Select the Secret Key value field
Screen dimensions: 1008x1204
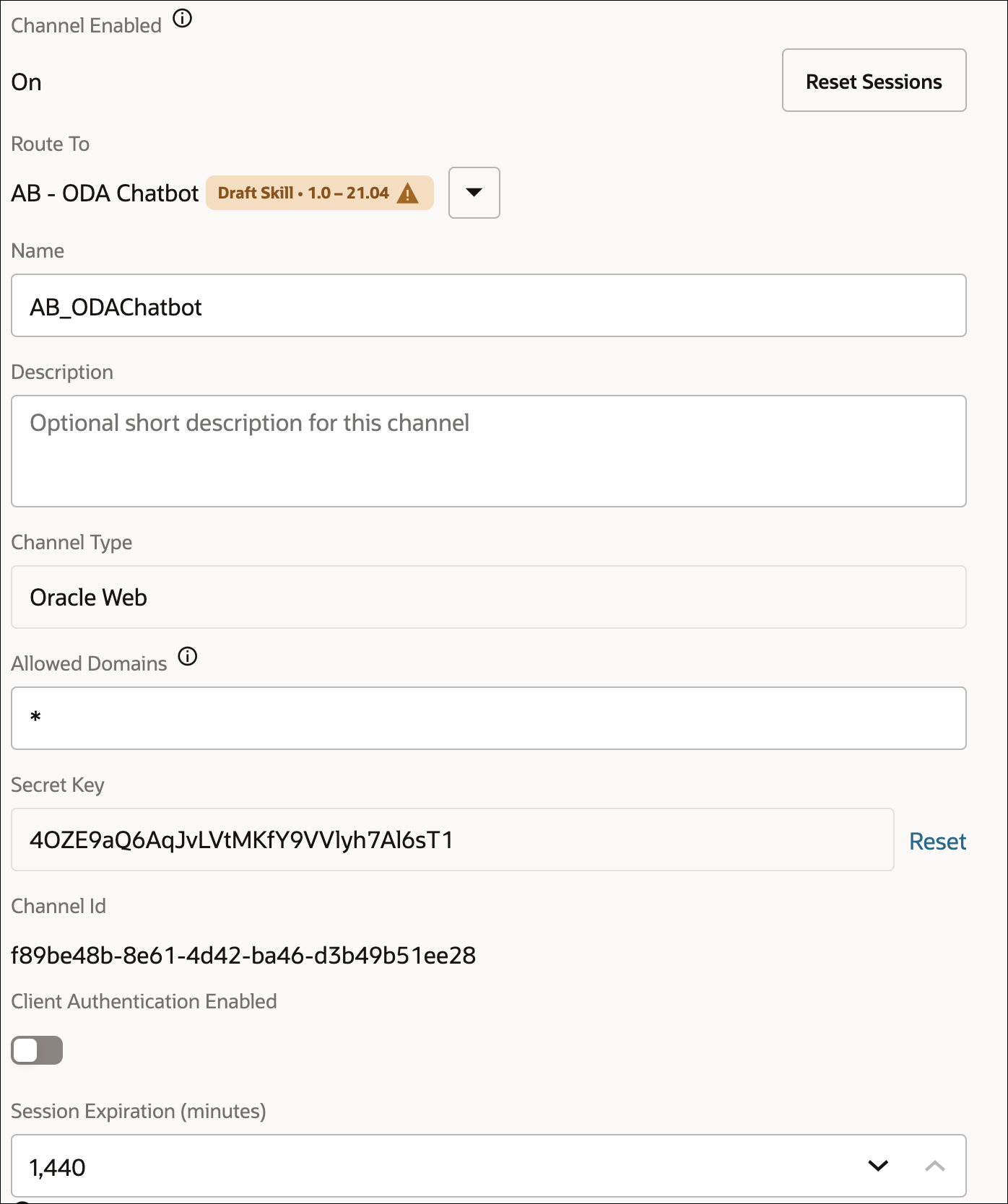(452, 839)
